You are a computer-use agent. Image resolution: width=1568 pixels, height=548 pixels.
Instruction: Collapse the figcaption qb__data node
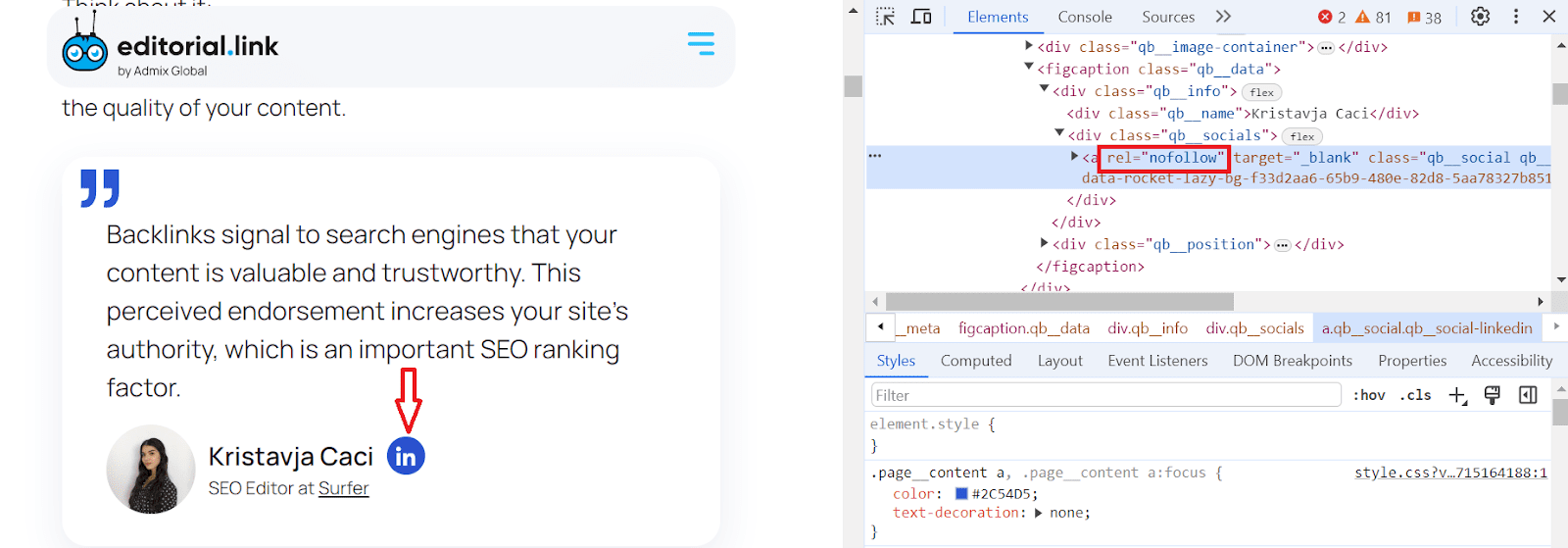[1029, 68]
